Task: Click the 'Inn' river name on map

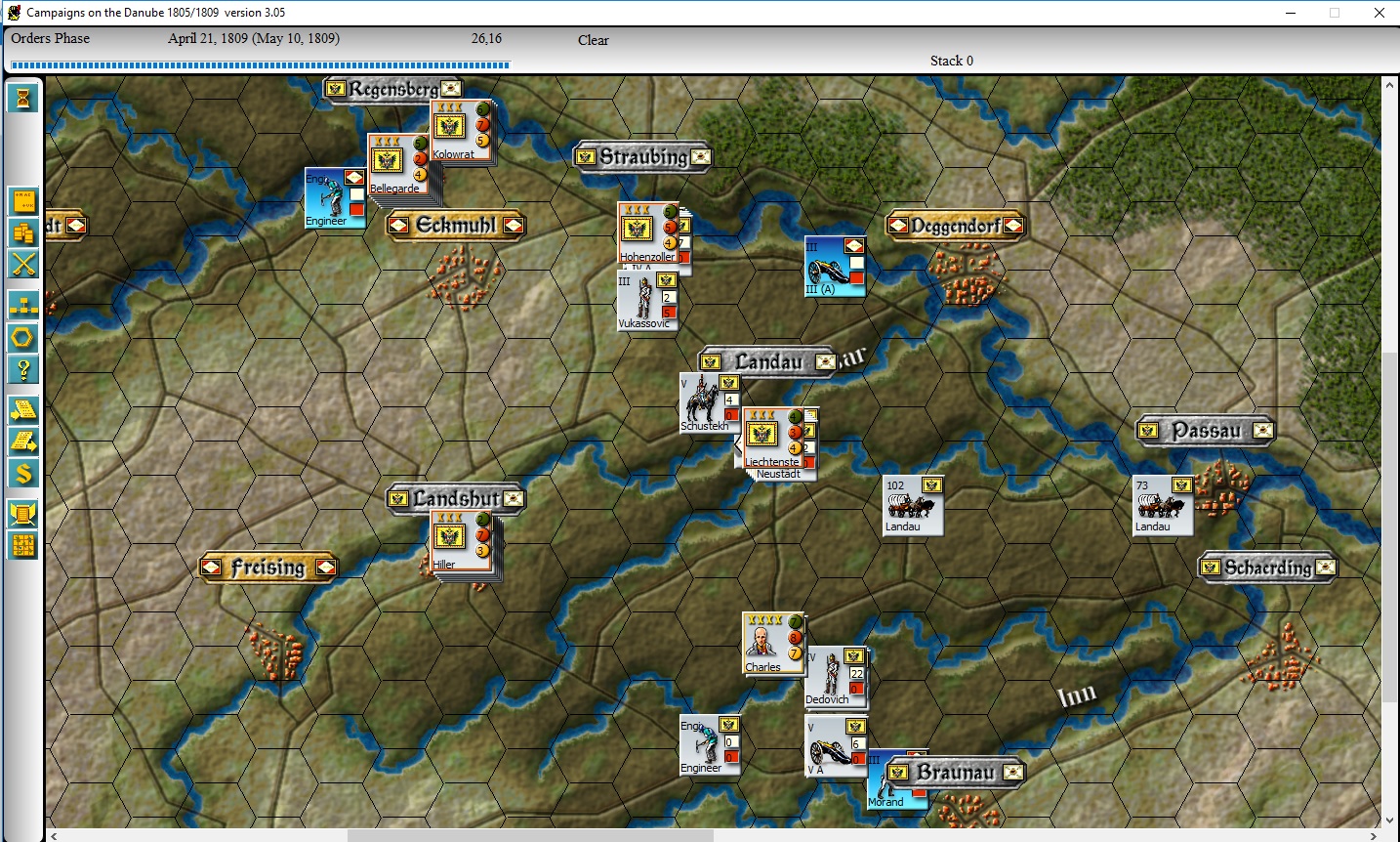Action: (1078, 695)
